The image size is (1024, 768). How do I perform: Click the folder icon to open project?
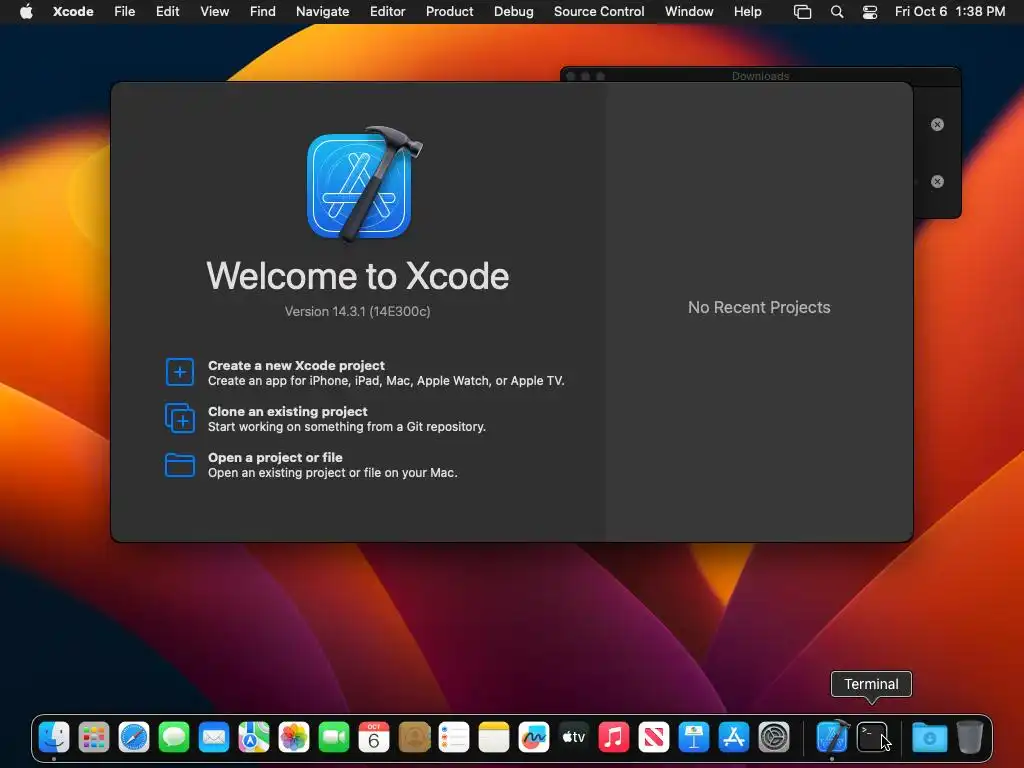(180, 465)
